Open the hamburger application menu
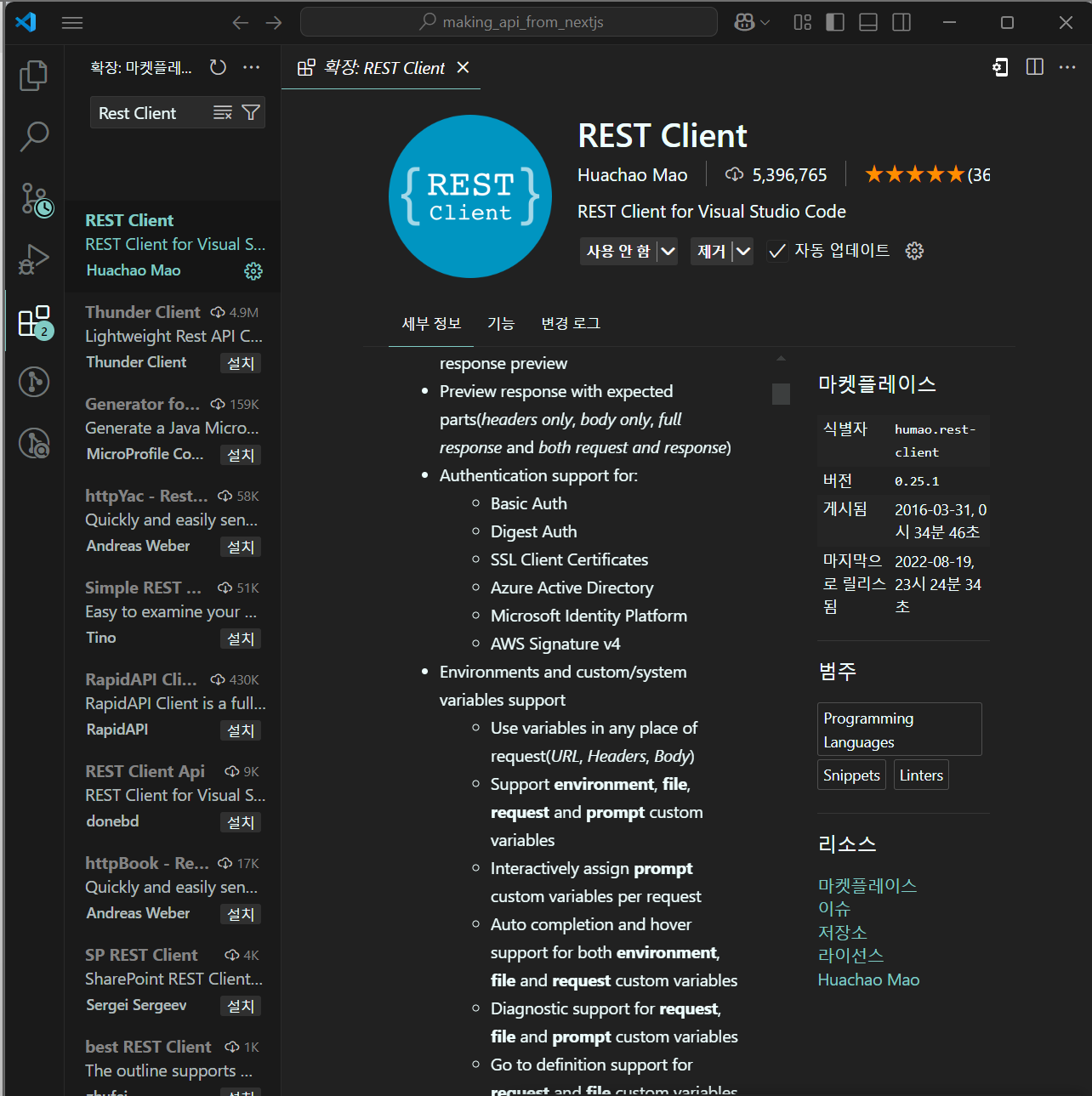 (x=72, y=23)
